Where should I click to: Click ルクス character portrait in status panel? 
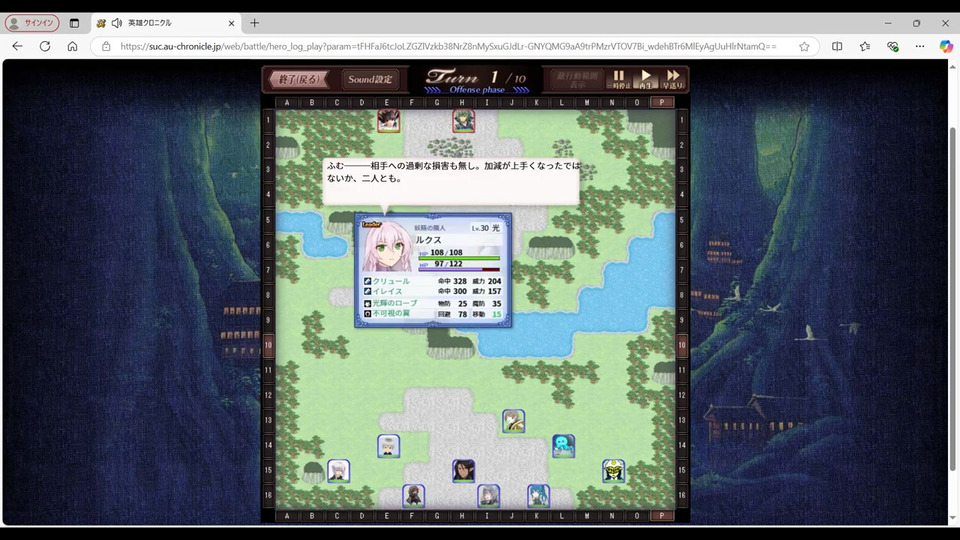(387, 247)
